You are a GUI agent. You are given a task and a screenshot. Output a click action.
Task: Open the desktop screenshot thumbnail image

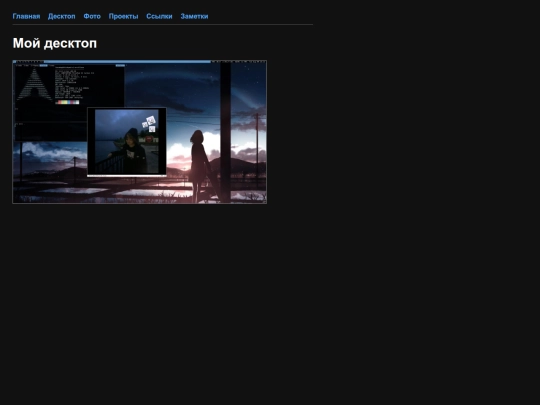(x=139, y=132)
